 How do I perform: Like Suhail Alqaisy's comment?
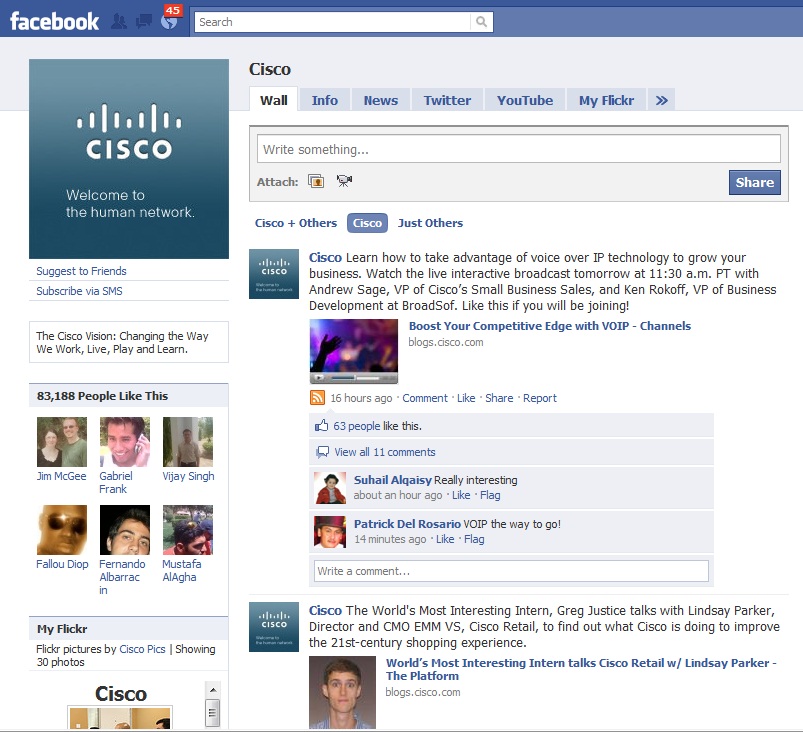click(461, 495)
